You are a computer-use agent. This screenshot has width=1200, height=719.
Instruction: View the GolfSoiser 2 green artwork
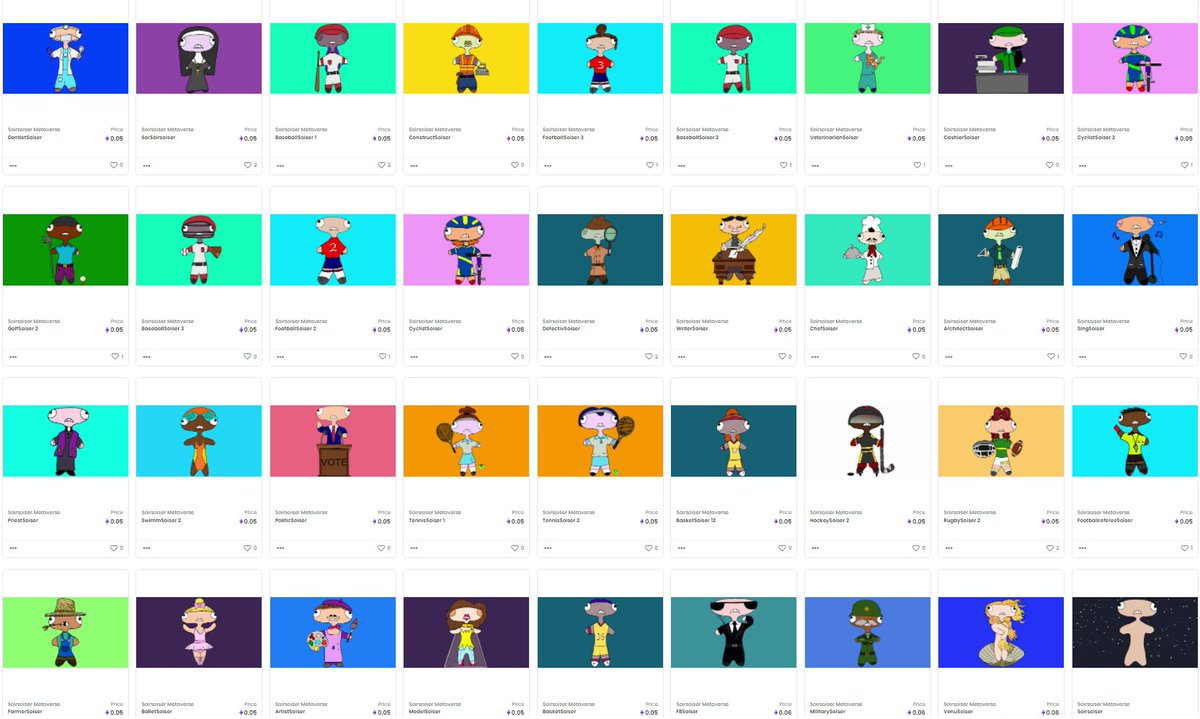(66, 250)
